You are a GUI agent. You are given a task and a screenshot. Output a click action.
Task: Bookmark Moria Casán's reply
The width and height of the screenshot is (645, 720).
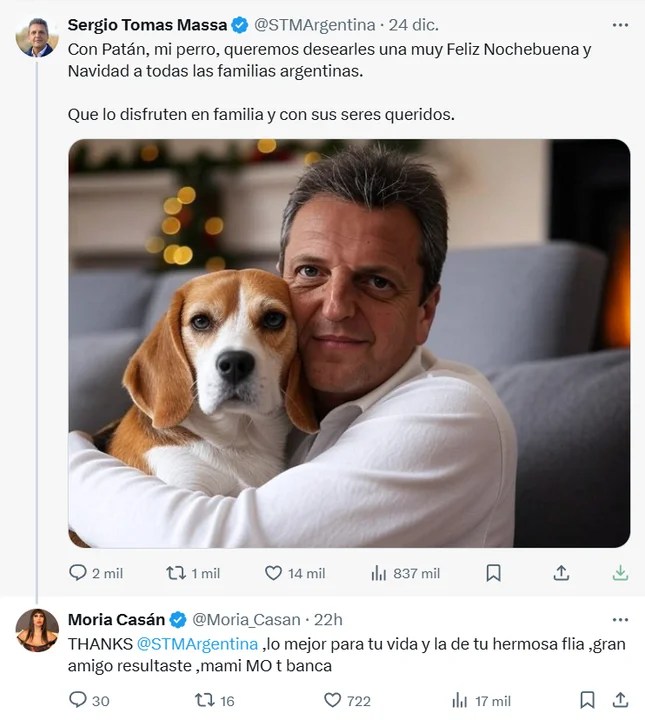pos(587,700)
